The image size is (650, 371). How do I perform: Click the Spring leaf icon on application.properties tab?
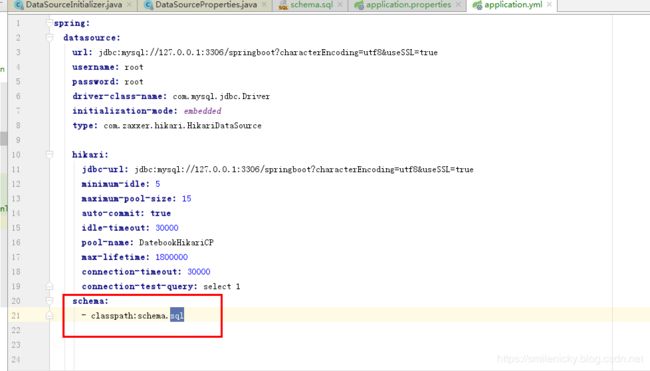359,5
